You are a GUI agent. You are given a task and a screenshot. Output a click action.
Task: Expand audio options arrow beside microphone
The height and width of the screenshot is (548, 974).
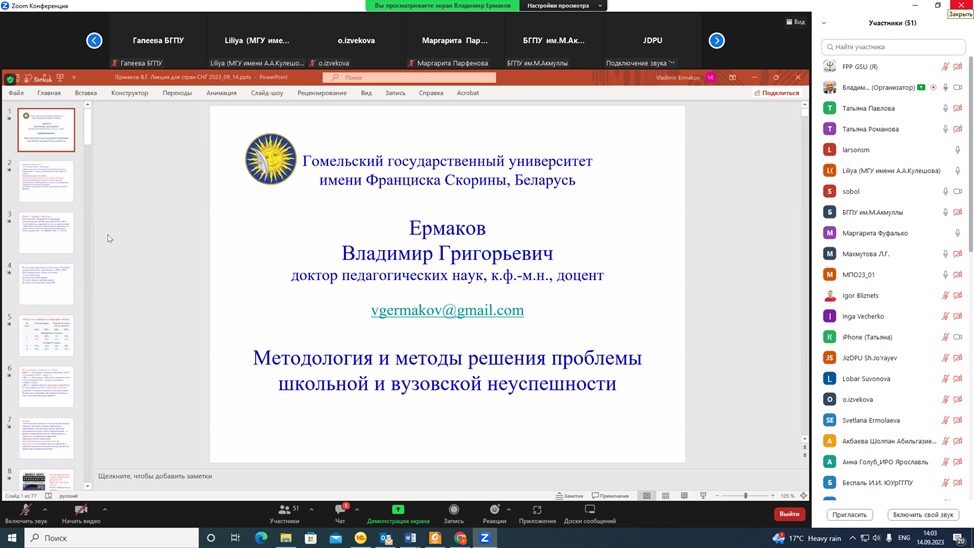[x=45, y=509]
